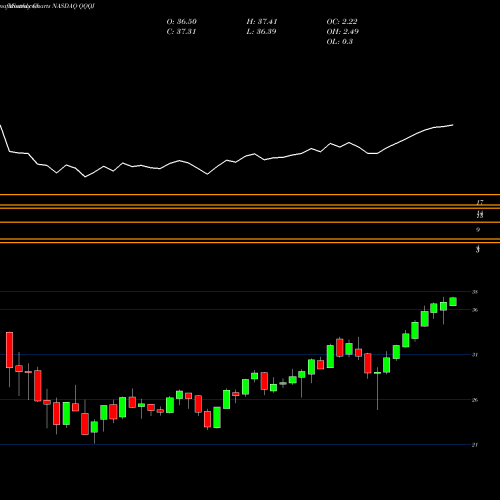Click the open price reading 'O: 36.50'
The width and height of the screenshot is (500, 500).
click(x=181, y=22)
